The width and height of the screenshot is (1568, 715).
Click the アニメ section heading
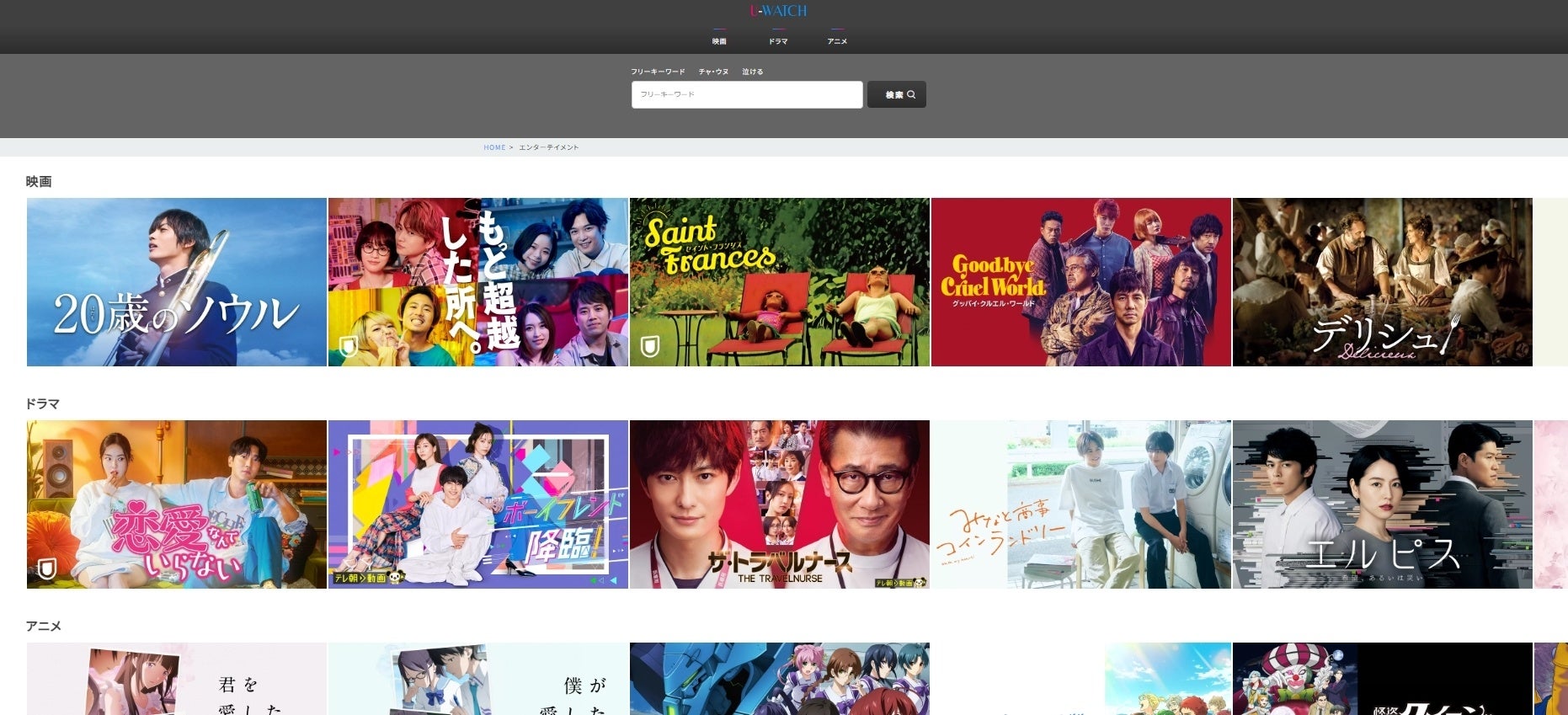[x=44, y=626]
